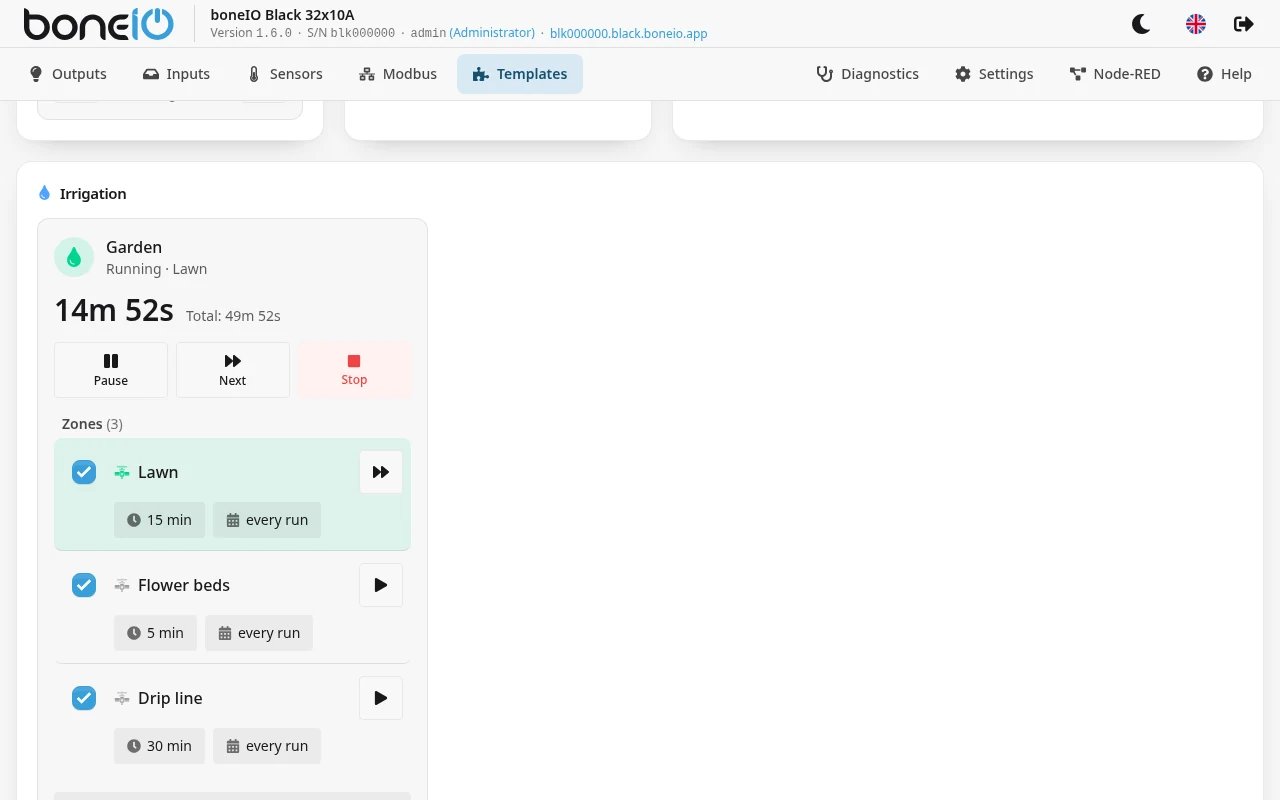Click the Total: 49m 52s text
The height and width of the screenshot is (800, 1280).
coord(233,316)
